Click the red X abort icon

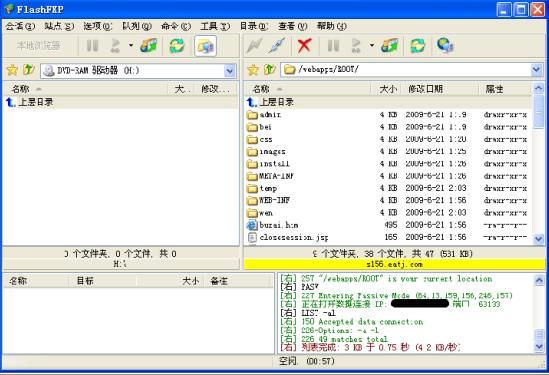(304, 46)
